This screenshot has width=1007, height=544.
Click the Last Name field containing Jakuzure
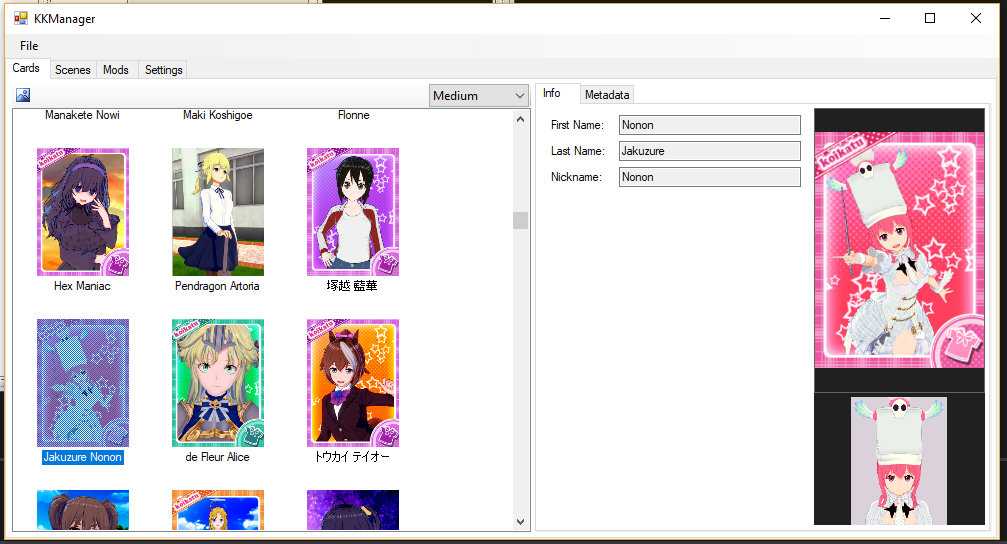point(710,151)
